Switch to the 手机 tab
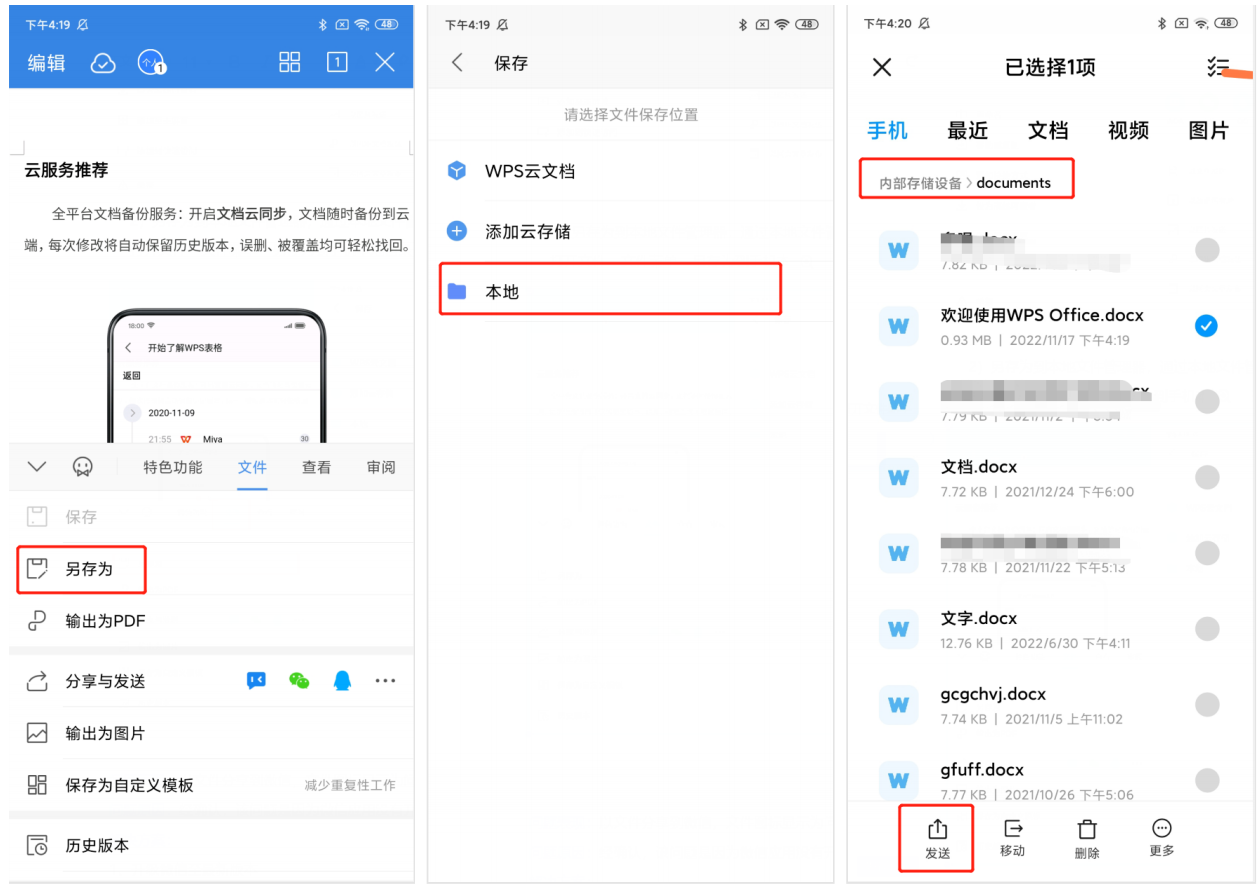The image size is (1257, 884). [887, 130]
